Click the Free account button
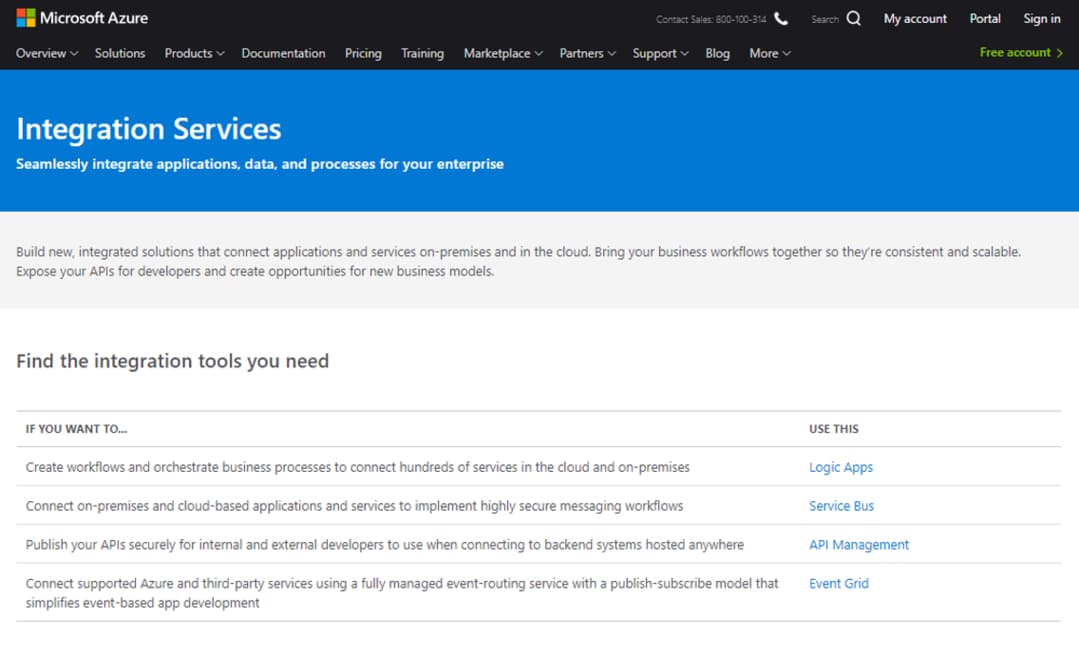The width and height of the screenshot is (1079, 654). coord(1021,52)
